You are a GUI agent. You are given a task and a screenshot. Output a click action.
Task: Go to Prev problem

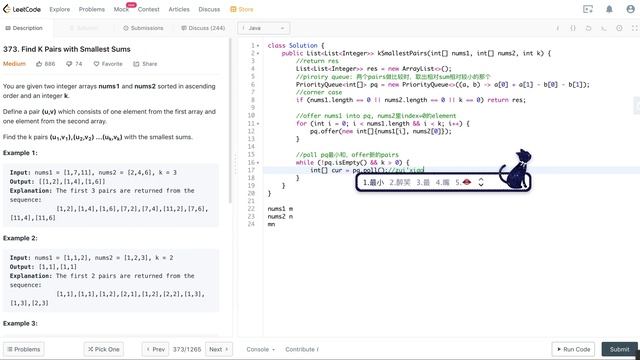click(x=155, y=349)
